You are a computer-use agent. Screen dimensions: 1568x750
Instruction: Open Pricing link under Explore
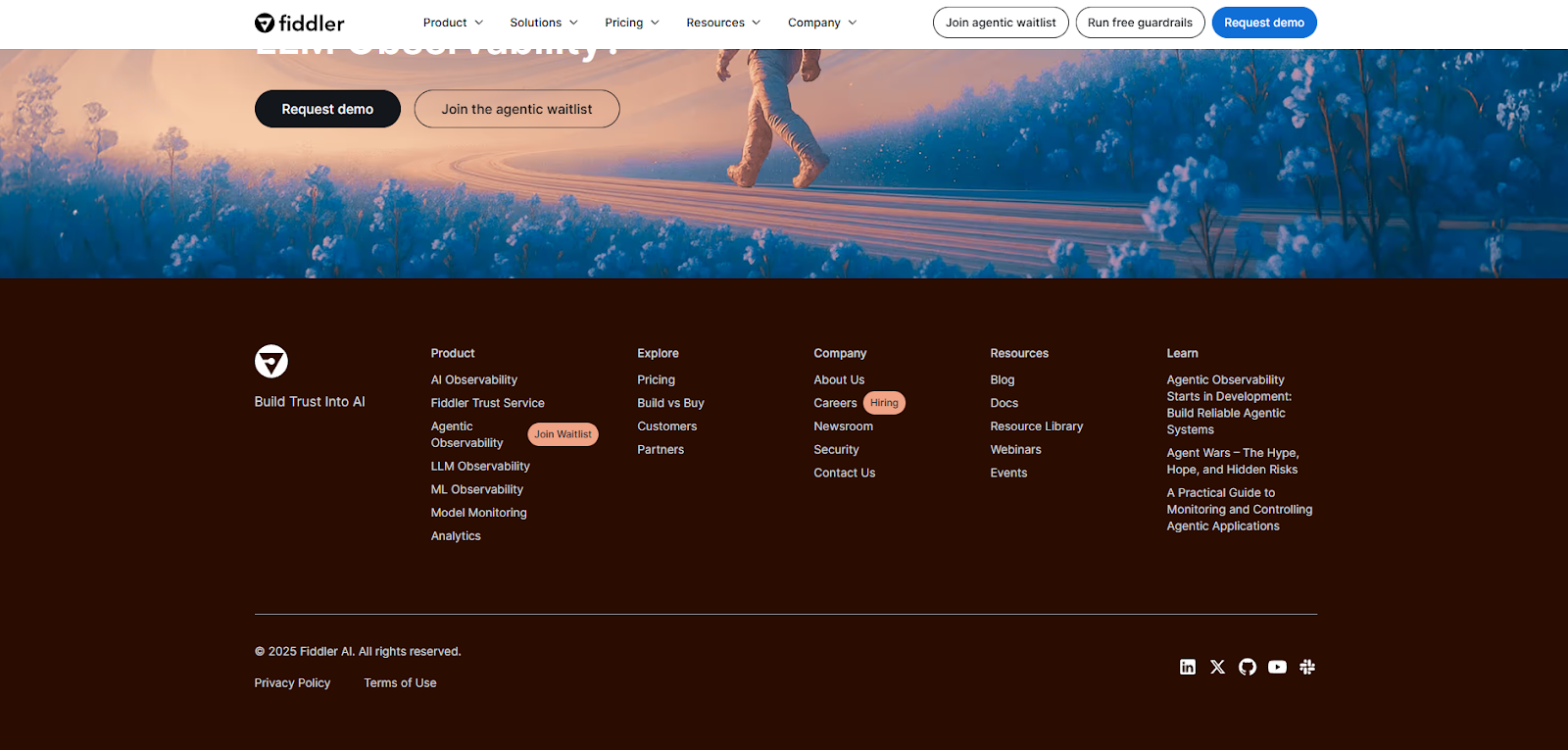coord(656,379)
